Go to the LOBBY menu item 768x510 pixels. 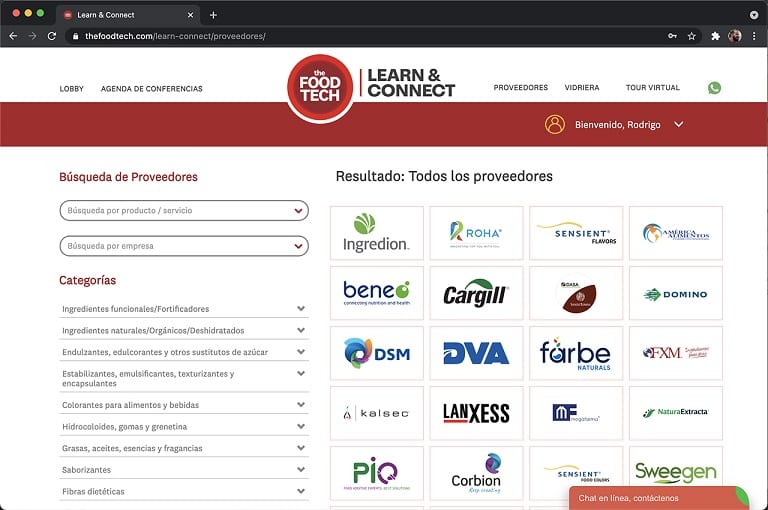click(x=72, y=89)
